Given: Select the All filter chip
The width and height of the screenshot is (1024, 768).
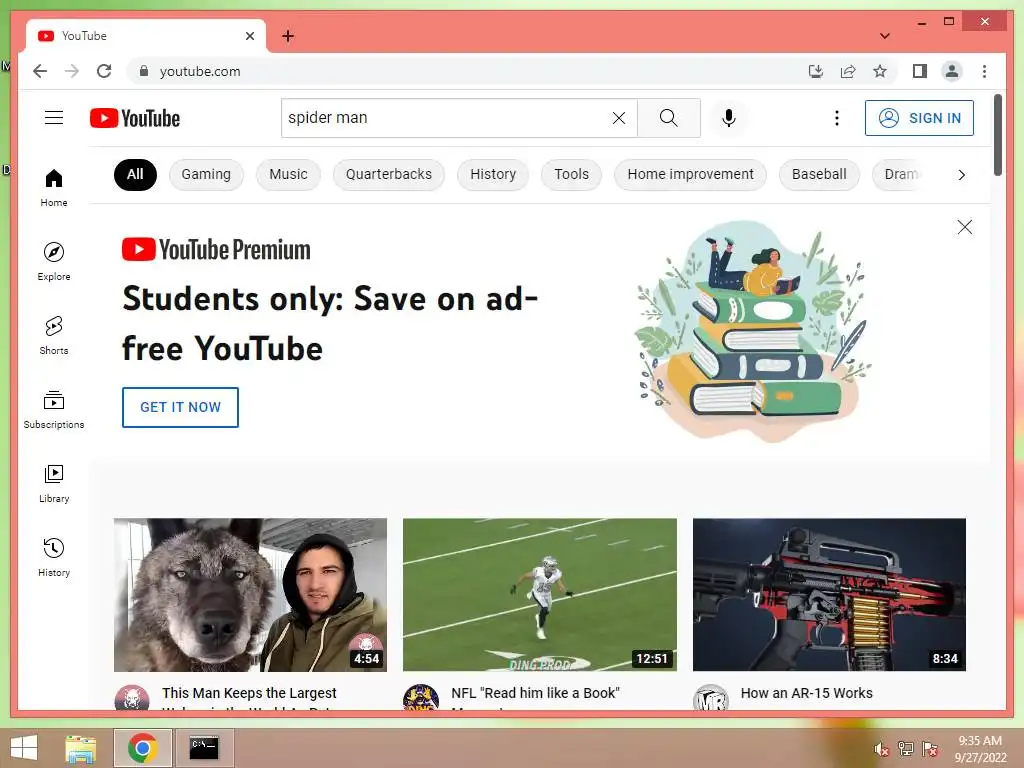Looking at the screenshot, I should click(x=135, y=174).
